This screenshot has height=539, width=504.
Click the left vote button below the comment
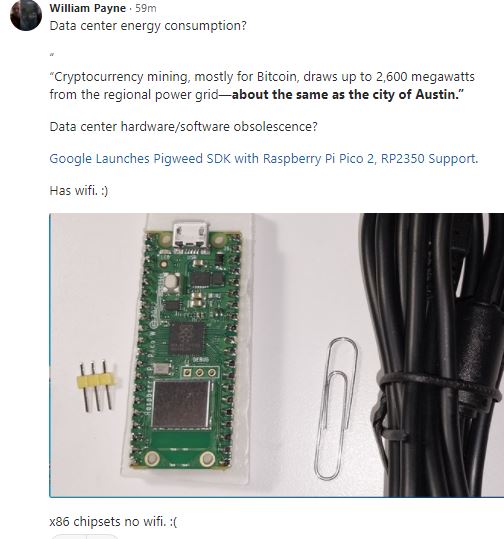[69, 537]
